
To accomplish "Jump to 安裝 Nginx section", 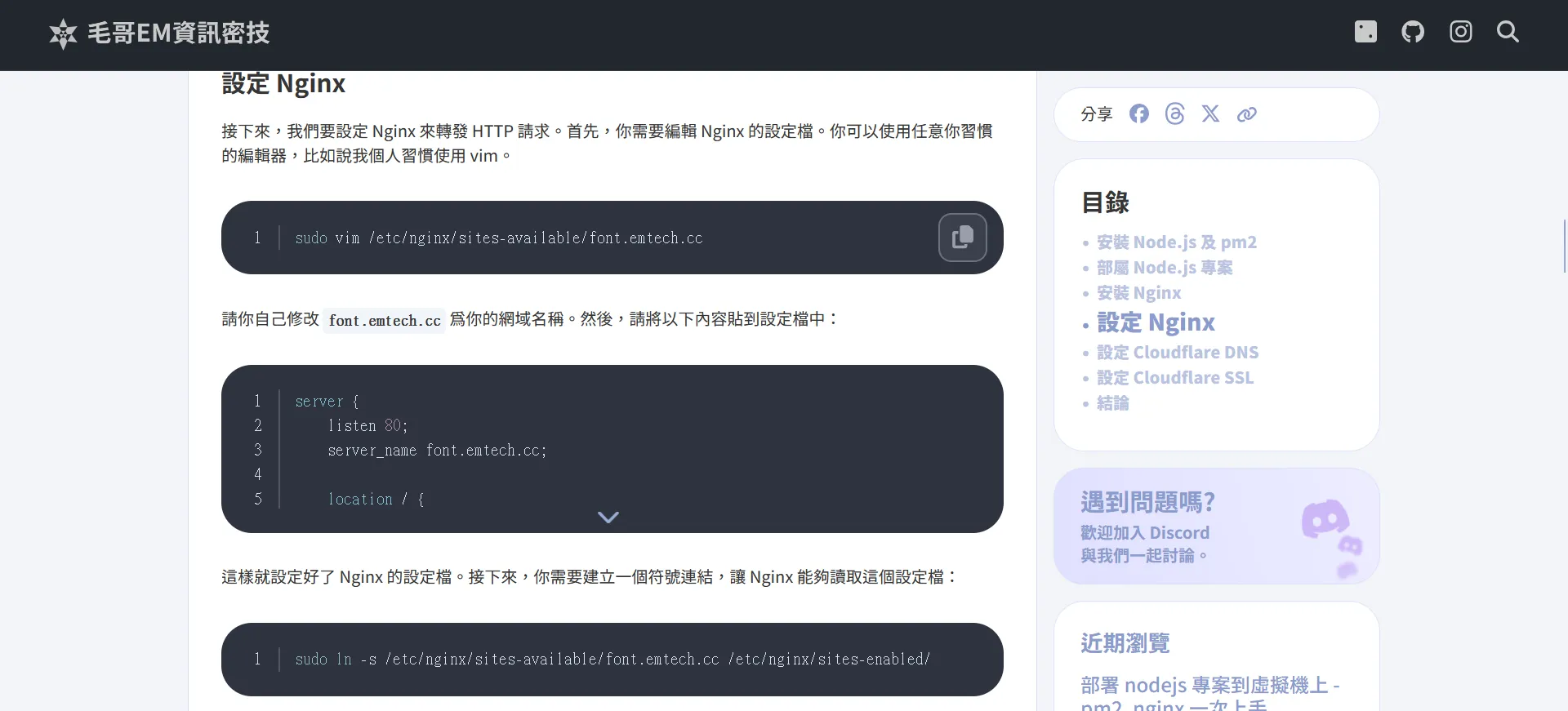I will click(x=1138, y=293).
